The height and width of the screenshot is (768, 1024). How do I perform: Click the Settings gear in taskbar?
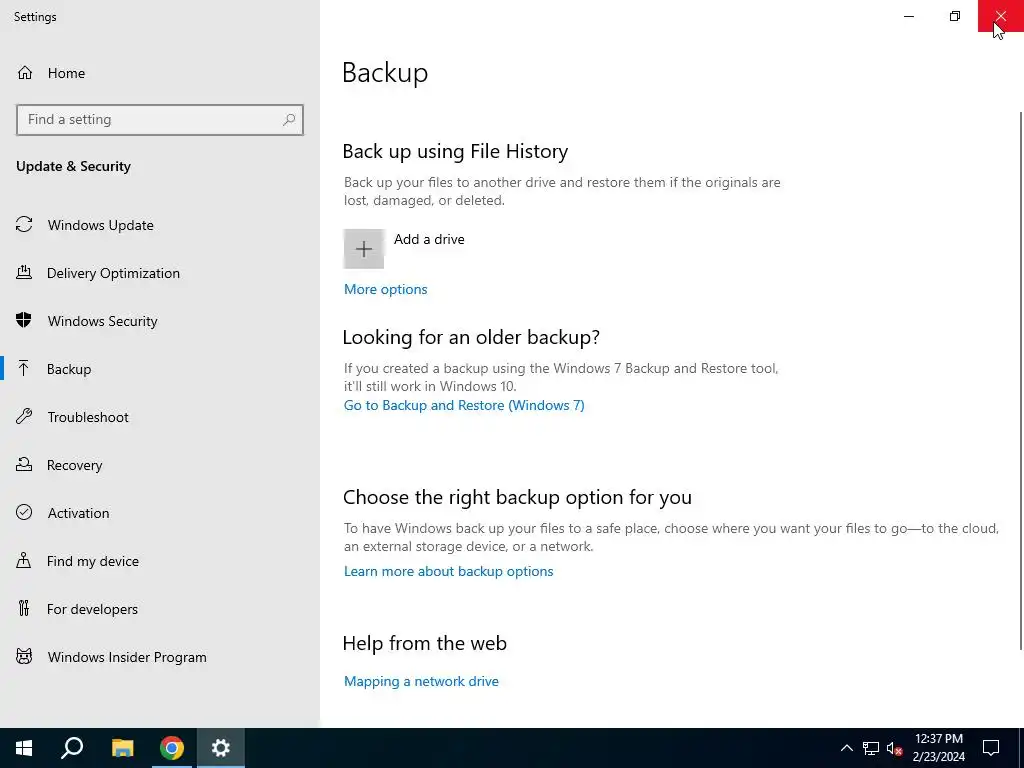[221, 748]
